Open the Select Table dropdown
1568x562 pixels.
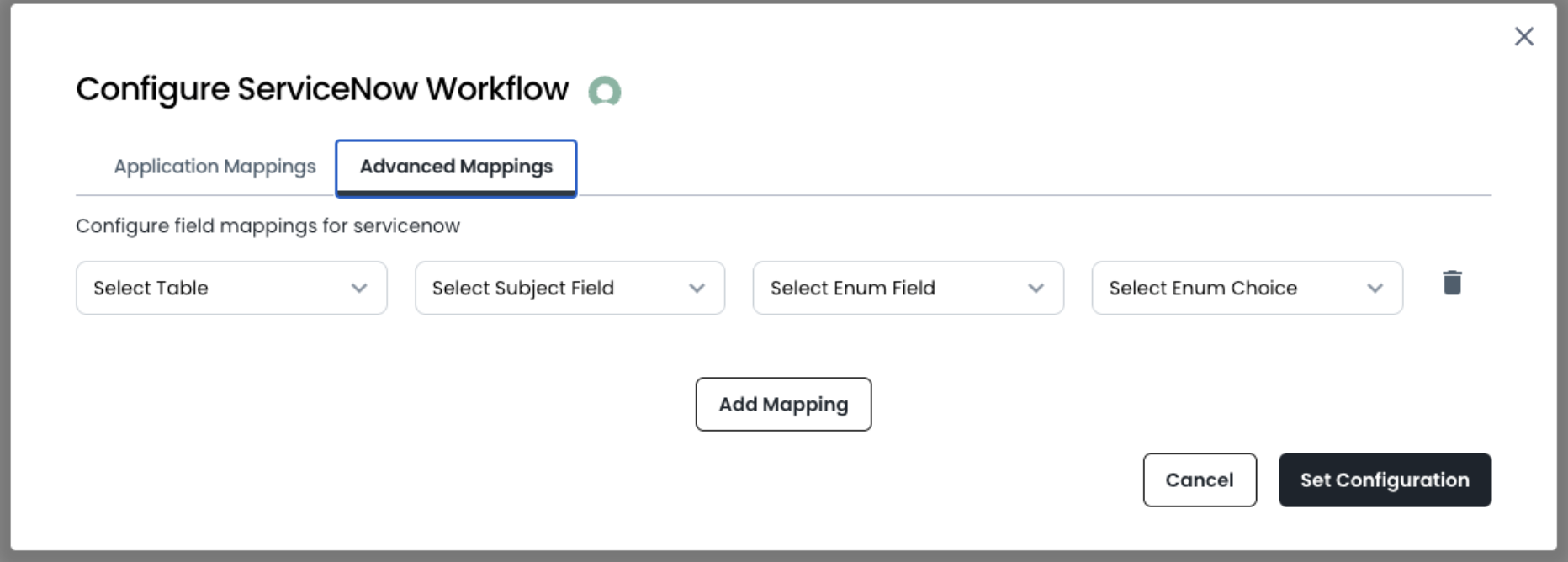coord(231,288)
